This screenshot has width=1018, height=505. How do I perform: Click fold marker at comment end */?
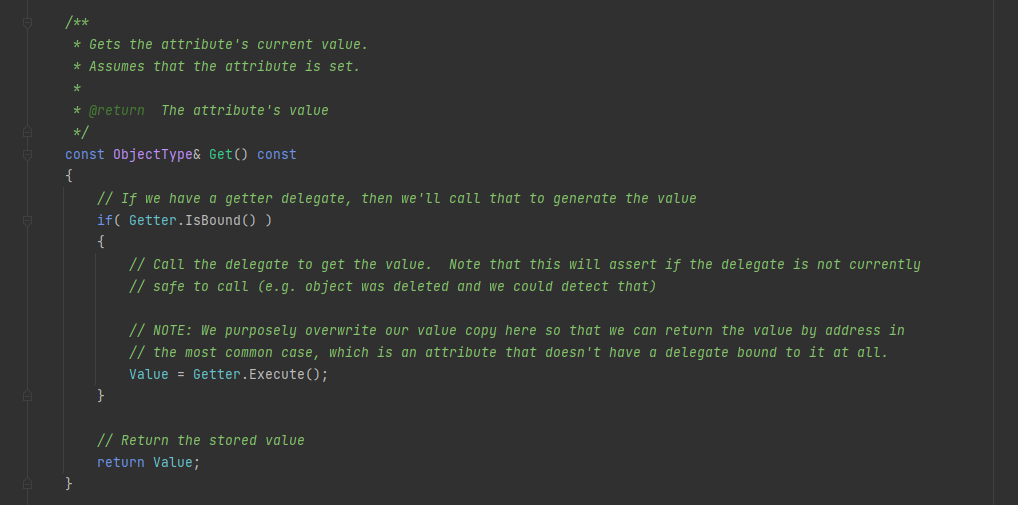coord(28,132)
